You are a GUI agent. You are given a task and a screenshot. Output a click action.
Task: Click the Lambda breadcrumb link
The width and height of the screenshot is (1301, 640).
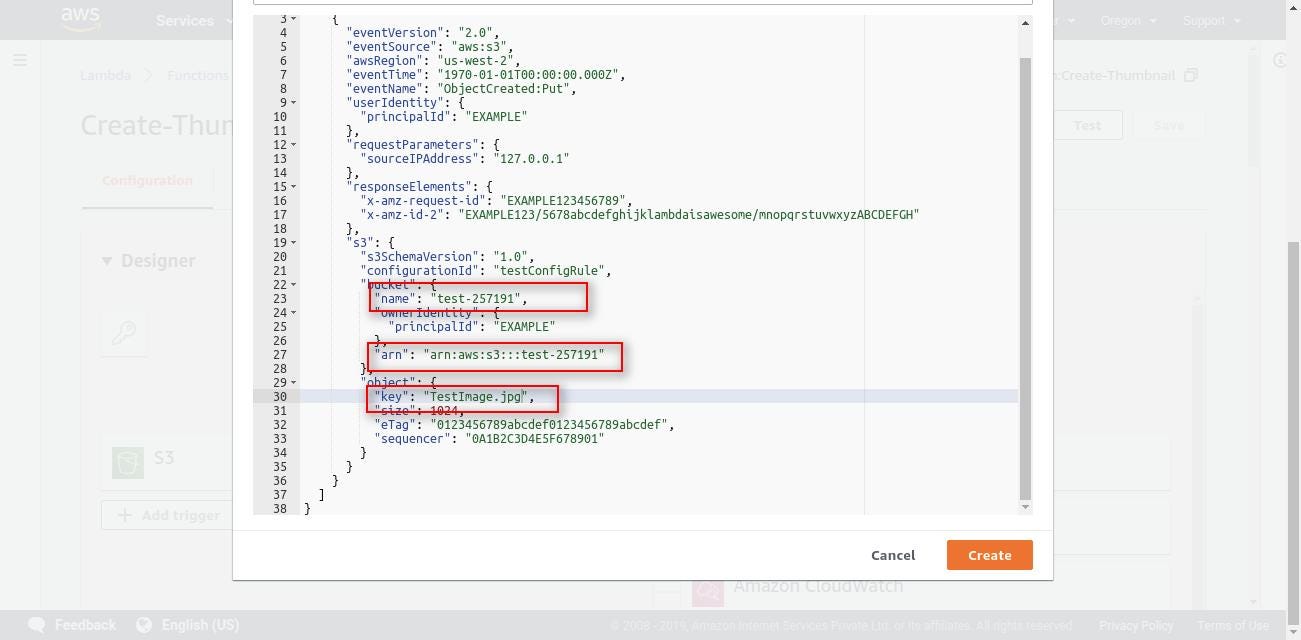coord(106,75)
